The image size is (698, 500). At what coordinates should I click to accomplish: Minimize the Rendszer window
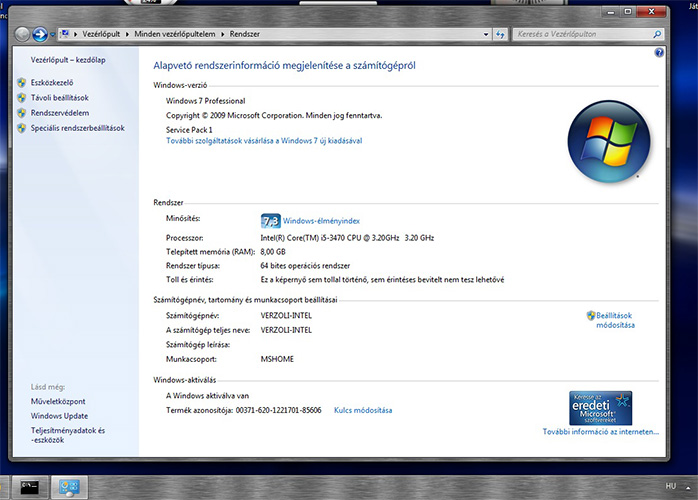[610, 12]
